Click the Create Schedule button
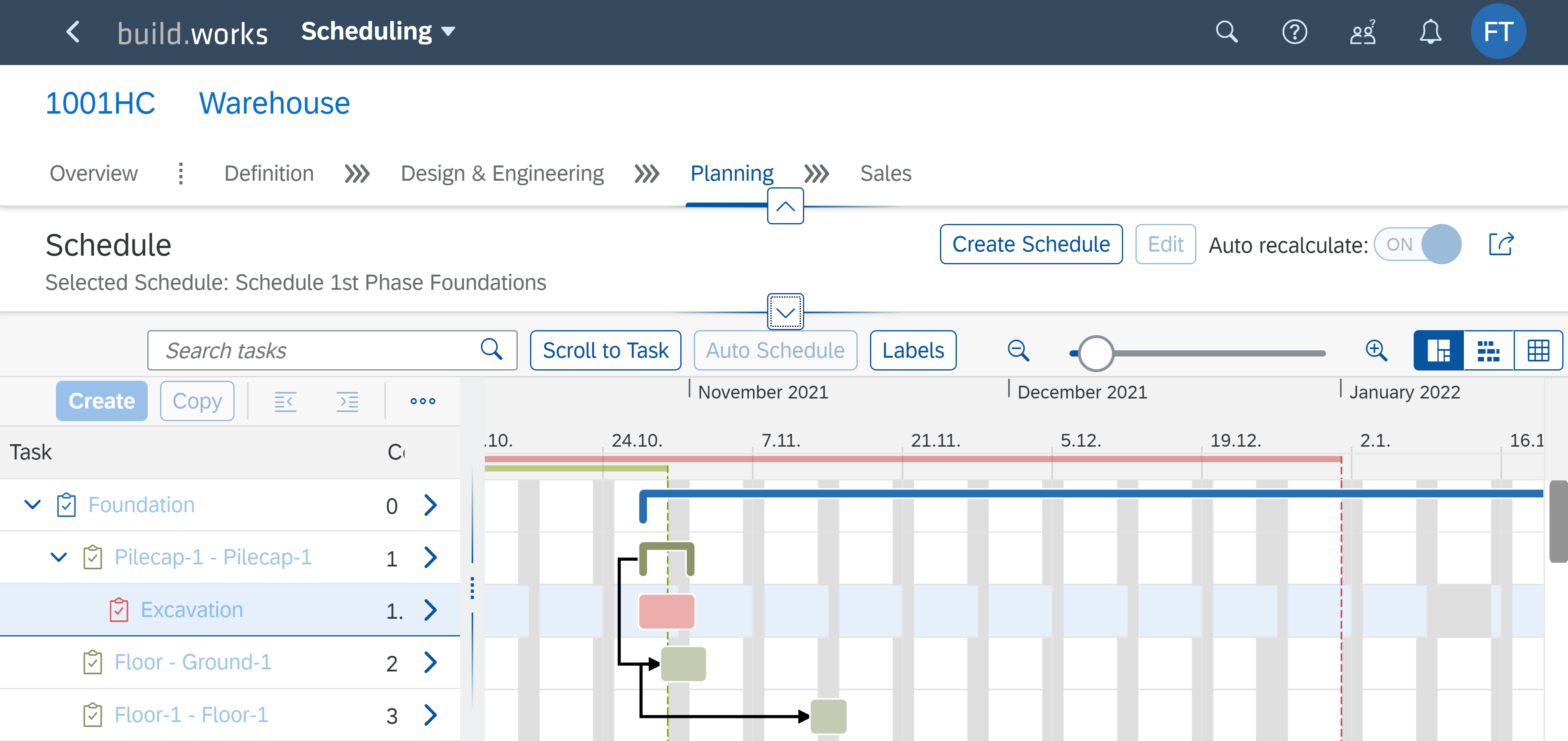 point(1031,244)
